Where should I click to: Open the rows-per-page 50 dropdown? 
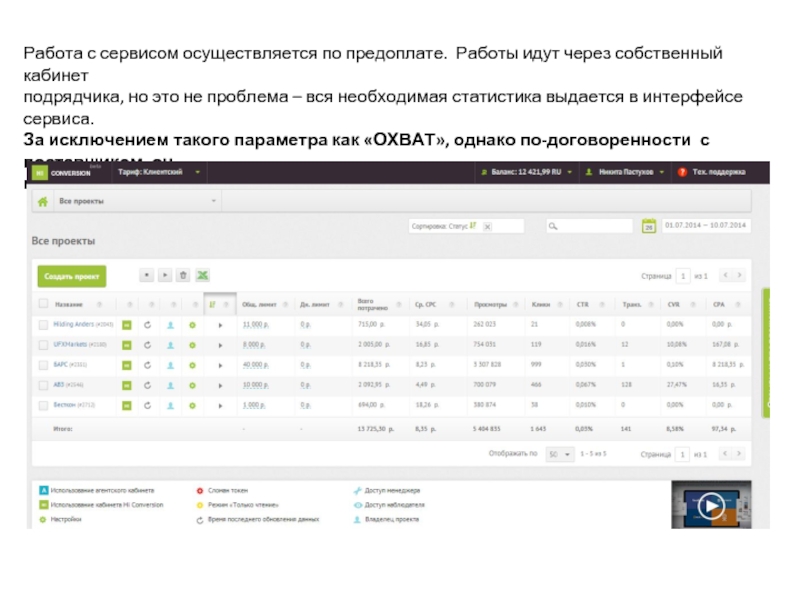560,453
